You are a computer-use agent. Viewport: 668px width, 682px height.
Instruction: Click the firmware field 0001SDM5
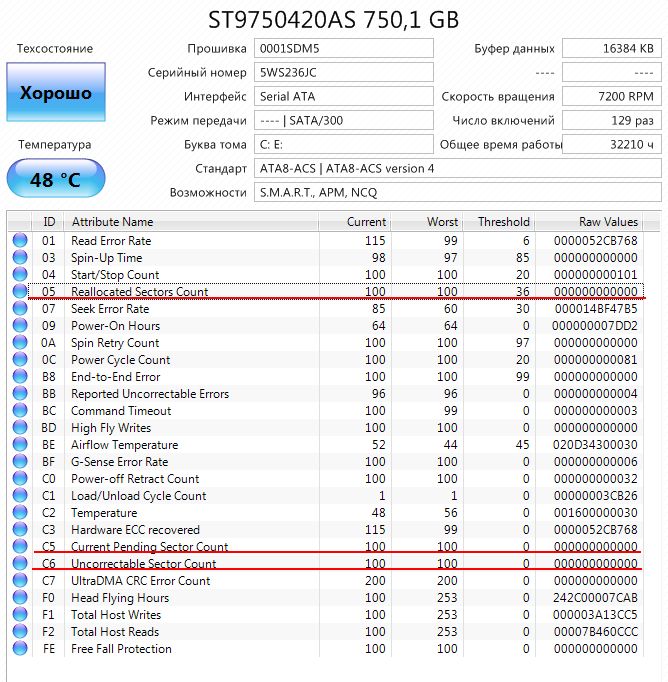(344, 48)
